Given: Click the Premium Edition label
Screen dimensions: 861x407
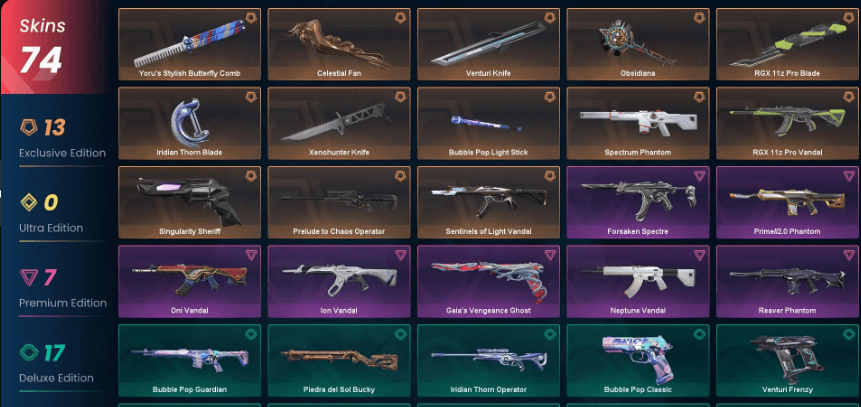Looking at the screenshot, I should [x=63, y=303].
